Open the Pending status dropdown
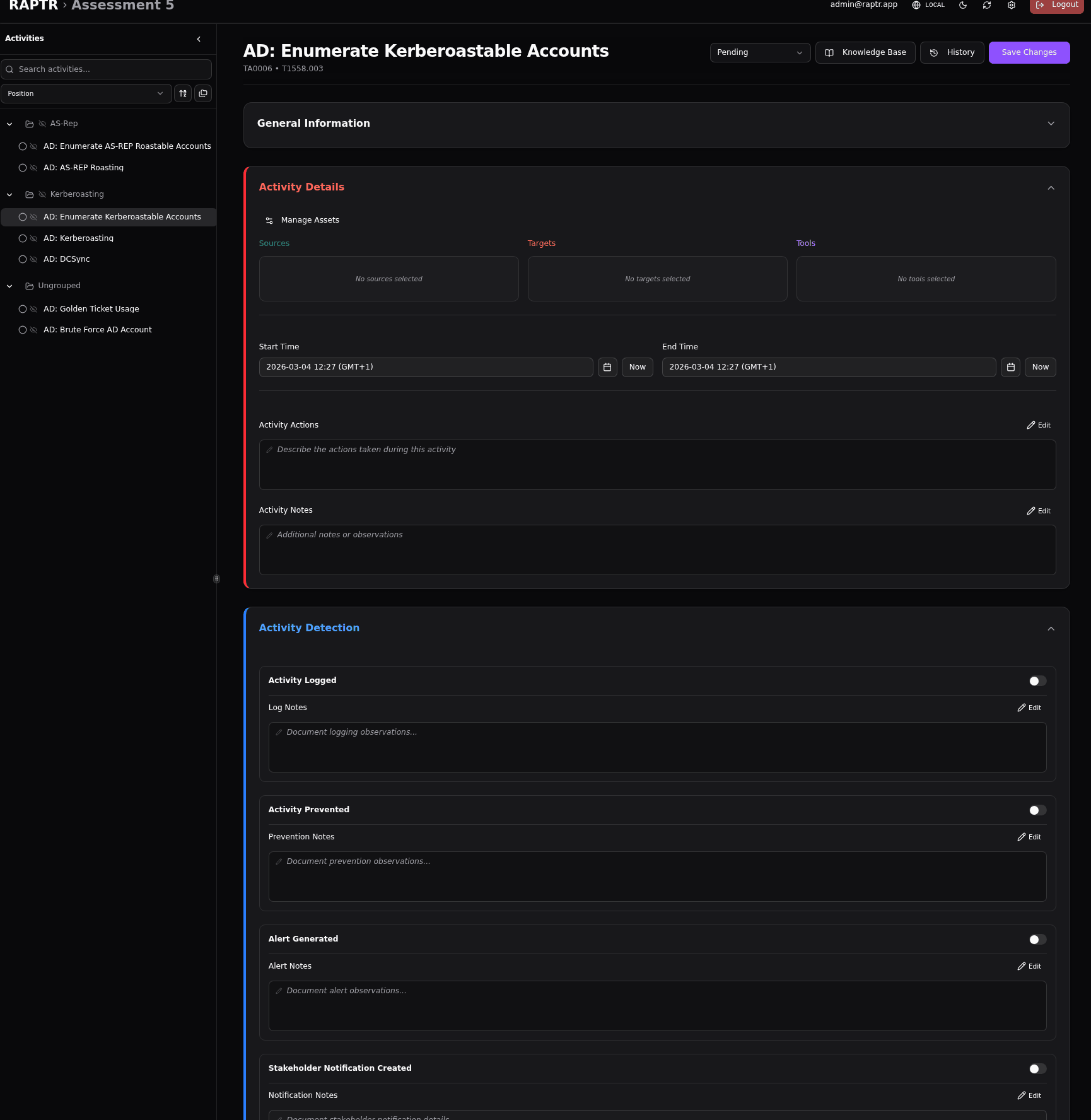The height and width of the screenshot is (1120, 1091). coord(759,52)
